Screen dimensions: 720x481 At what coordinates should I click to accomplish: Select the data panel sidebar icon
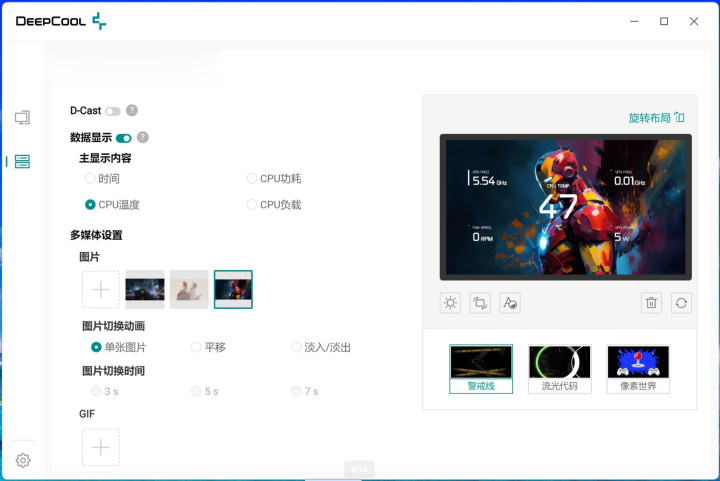pos(22,161)
